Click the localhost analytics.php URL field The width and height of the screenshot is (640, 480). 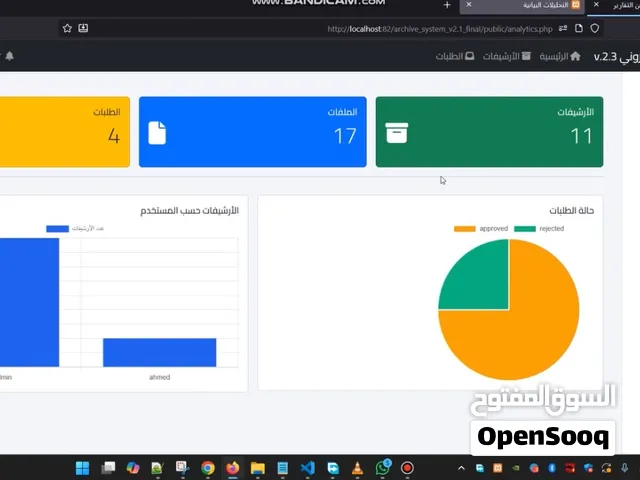coord(440,29)
